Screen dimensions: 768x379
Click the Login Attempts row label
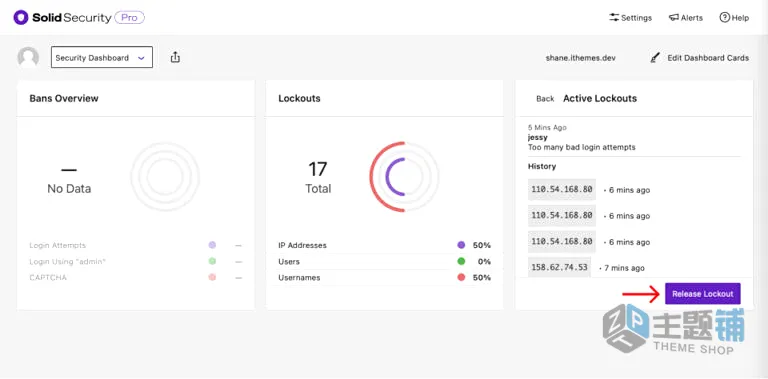pos(57,245)
